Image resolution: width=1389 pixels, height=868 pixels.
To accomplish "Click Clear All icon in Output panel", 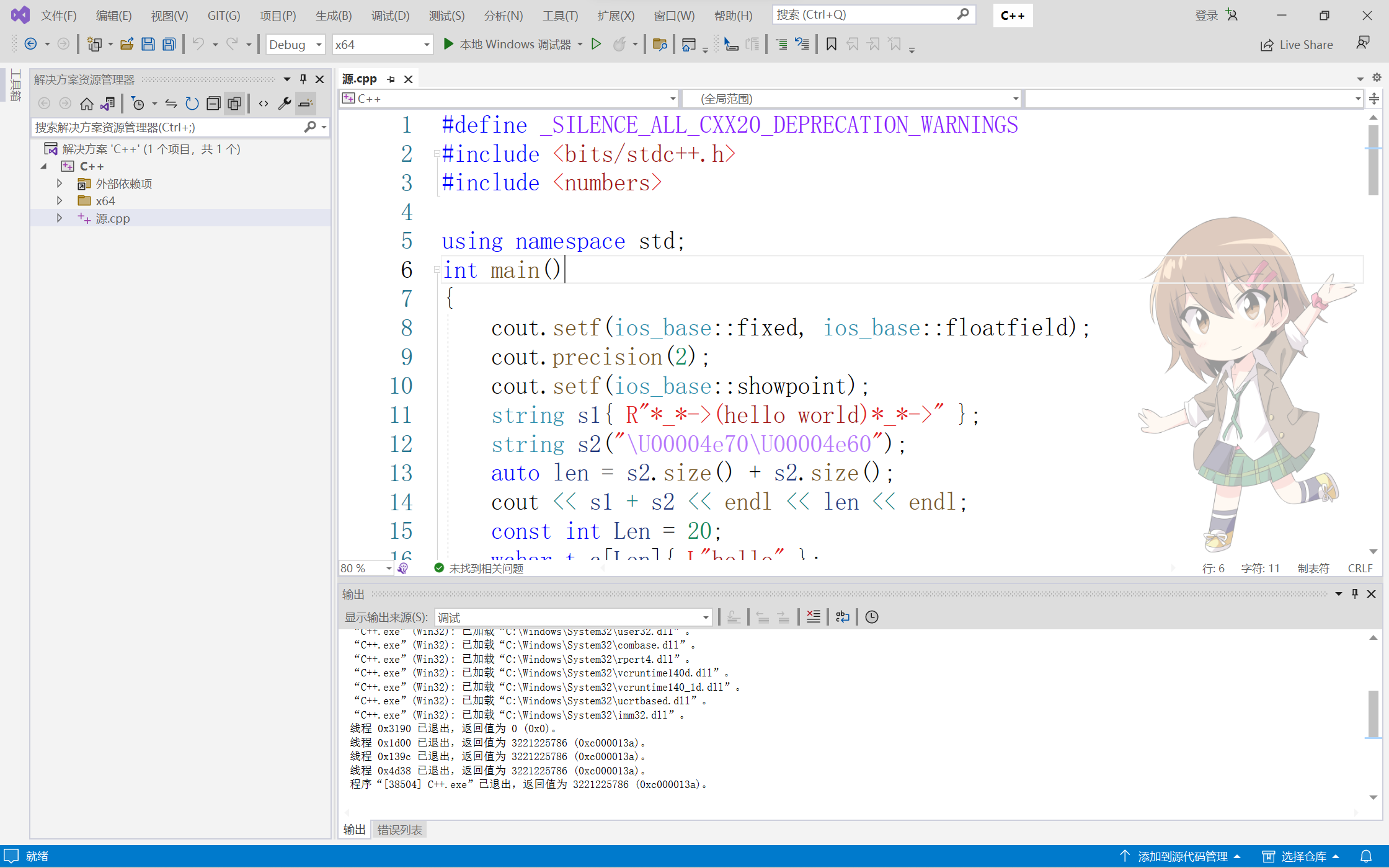I will (x=813, y=617).
